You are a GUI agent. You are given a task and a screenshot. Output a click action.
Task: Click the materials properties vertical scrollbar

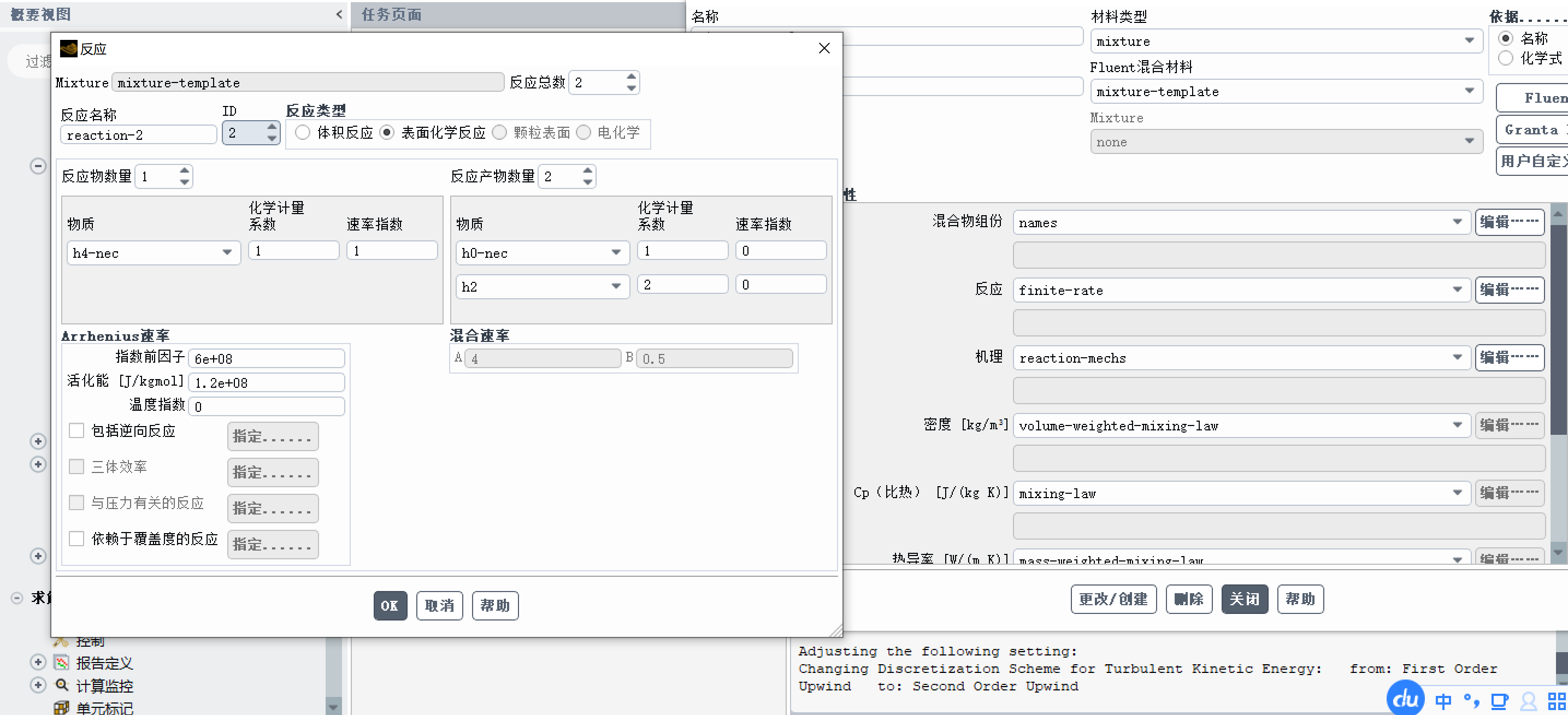1558,329
